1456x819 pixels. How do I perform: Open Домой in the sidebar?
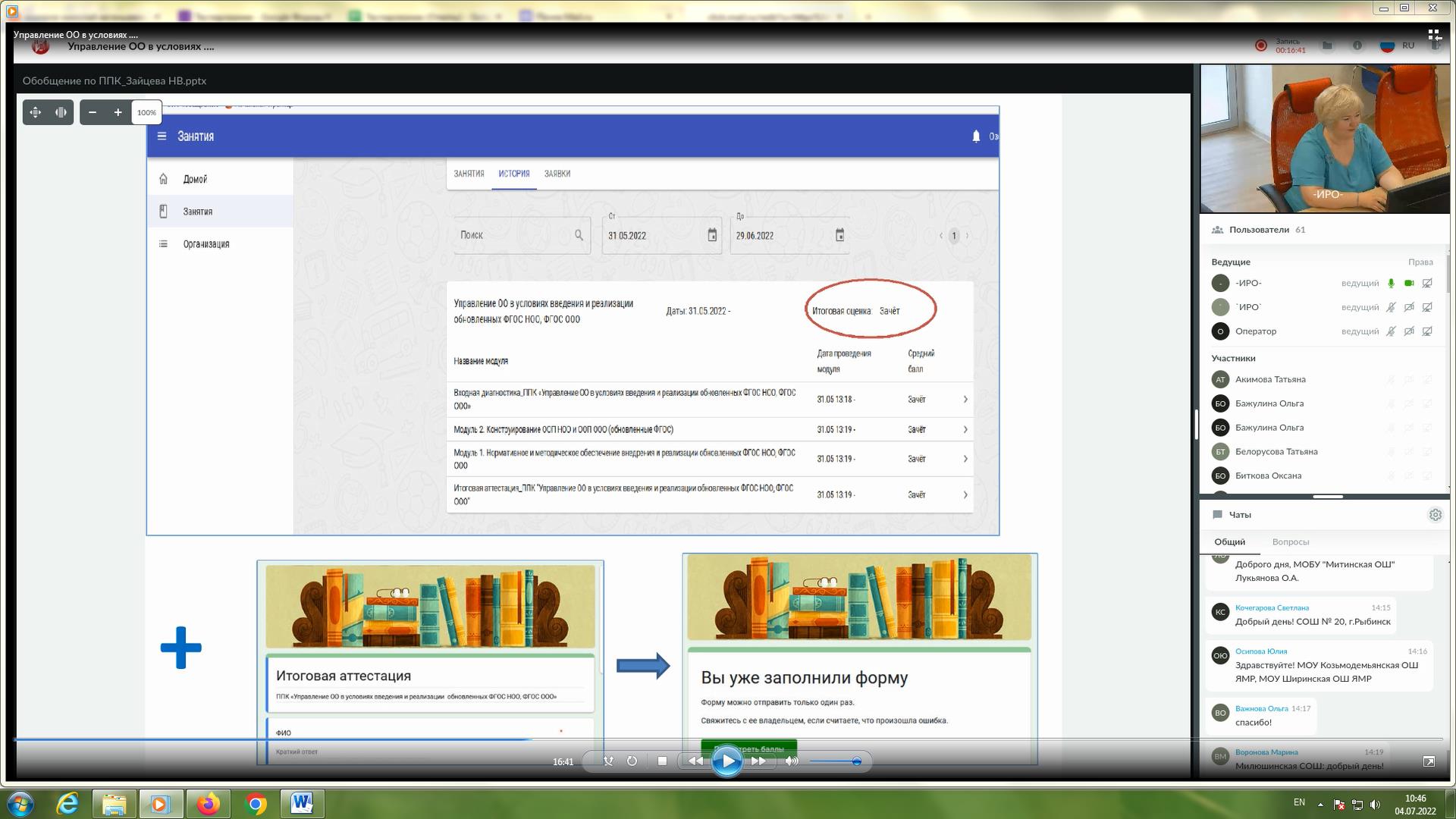tap(220, 179)
